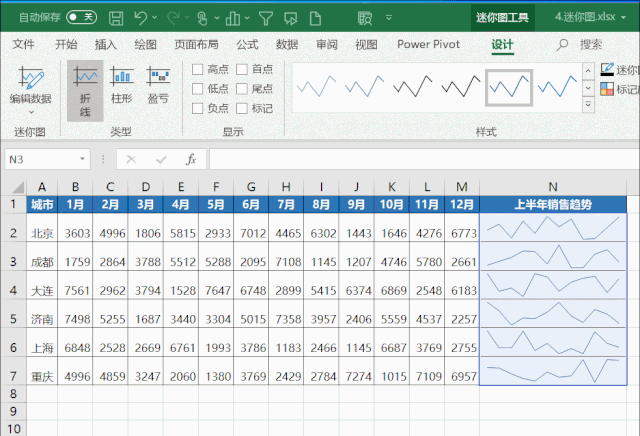The width and height of the screenshot is (640, 436).
Task: Click the filter funnel icon
Action: click(x=266, y=18)
